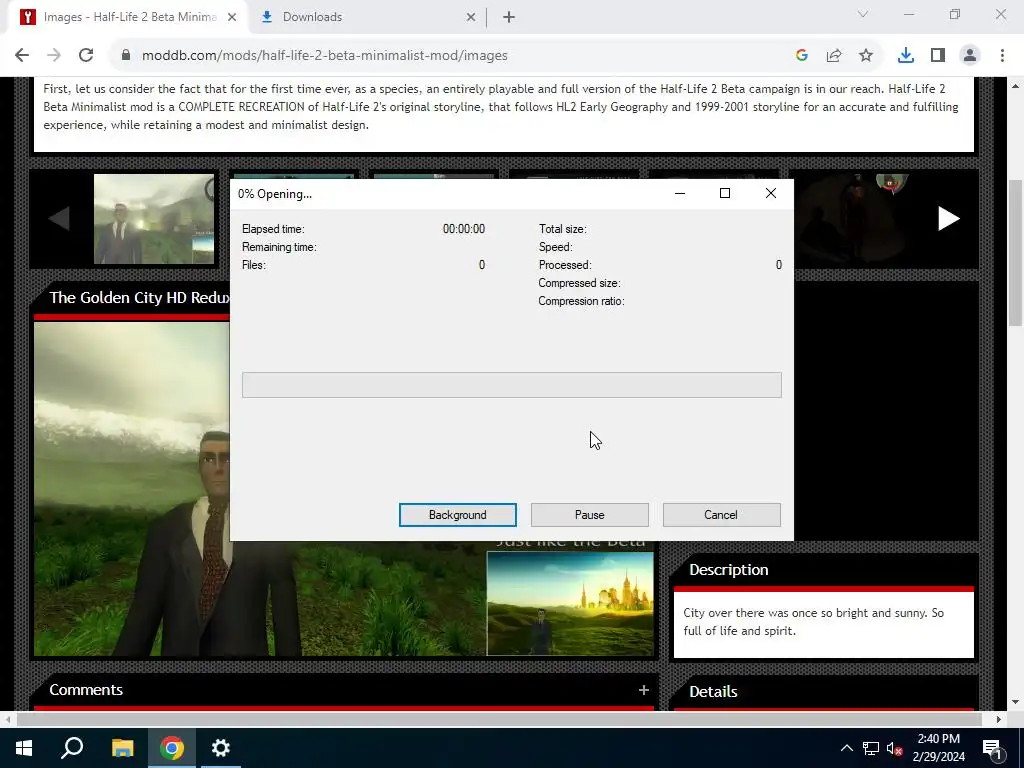This screenshot has width=1024, height=768.
Task: Open the tab search chevron in the title bar
Action: [863, 14]
